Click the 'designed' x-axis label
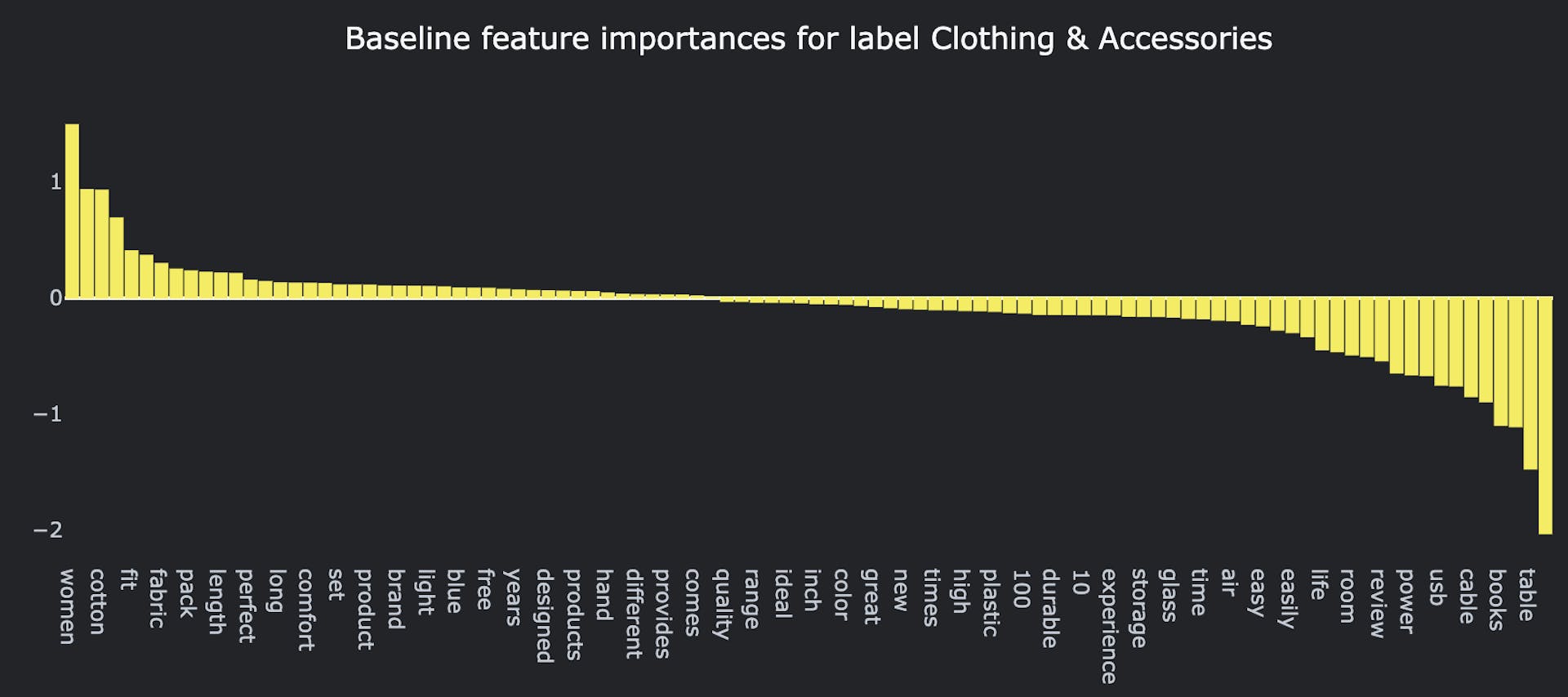 pyautogui.click(x=544, y=614)
